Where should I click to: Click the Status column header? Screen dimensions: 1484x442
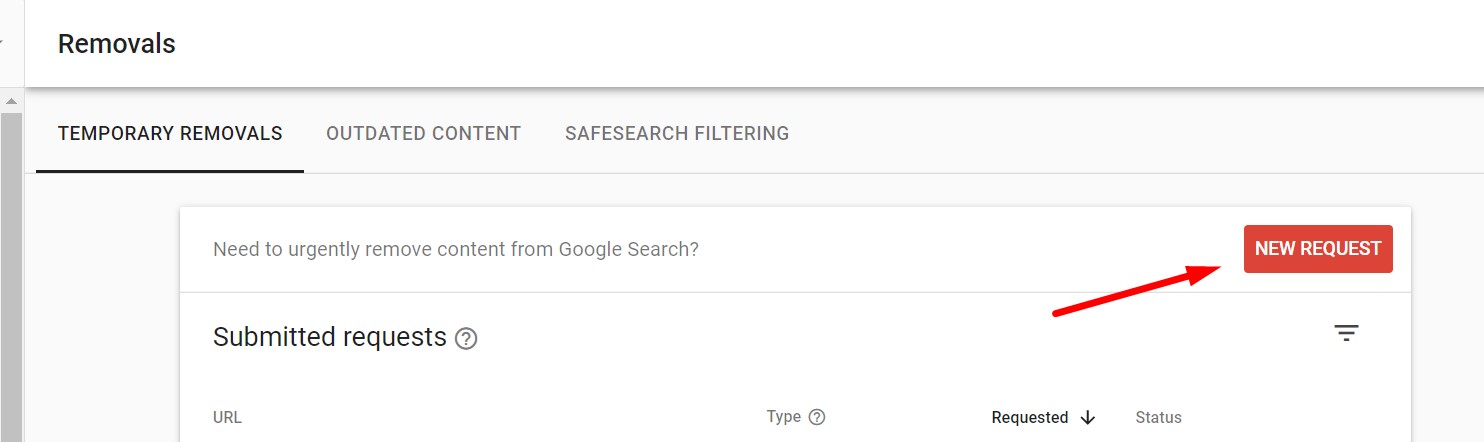[x=1158, y=418]
